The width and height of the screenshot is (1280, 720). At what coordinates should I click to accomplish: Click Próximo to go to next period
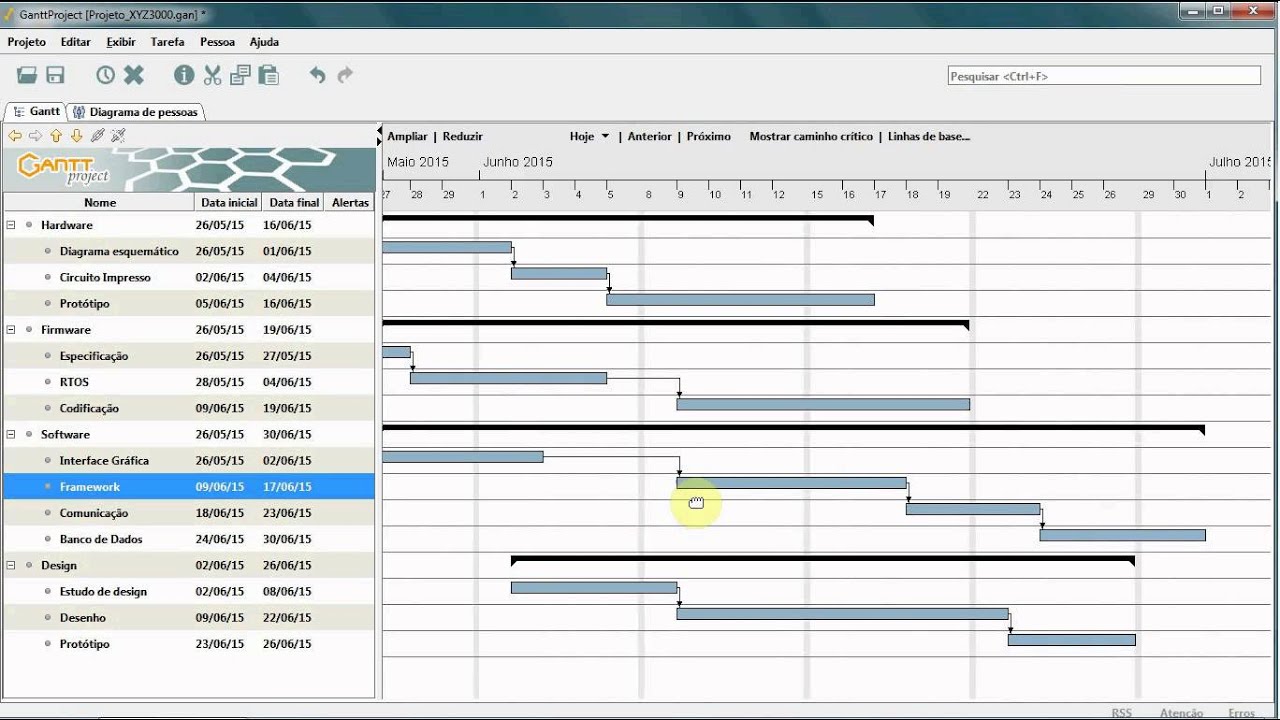[708, 136]
